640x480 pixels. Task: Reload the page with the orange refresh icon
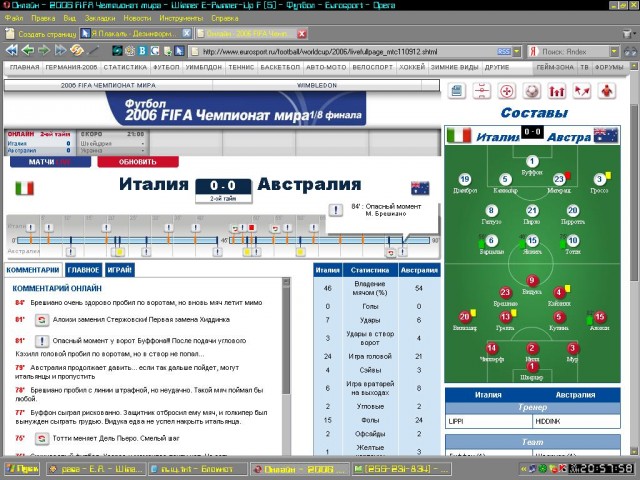click(x=77, y=51)
